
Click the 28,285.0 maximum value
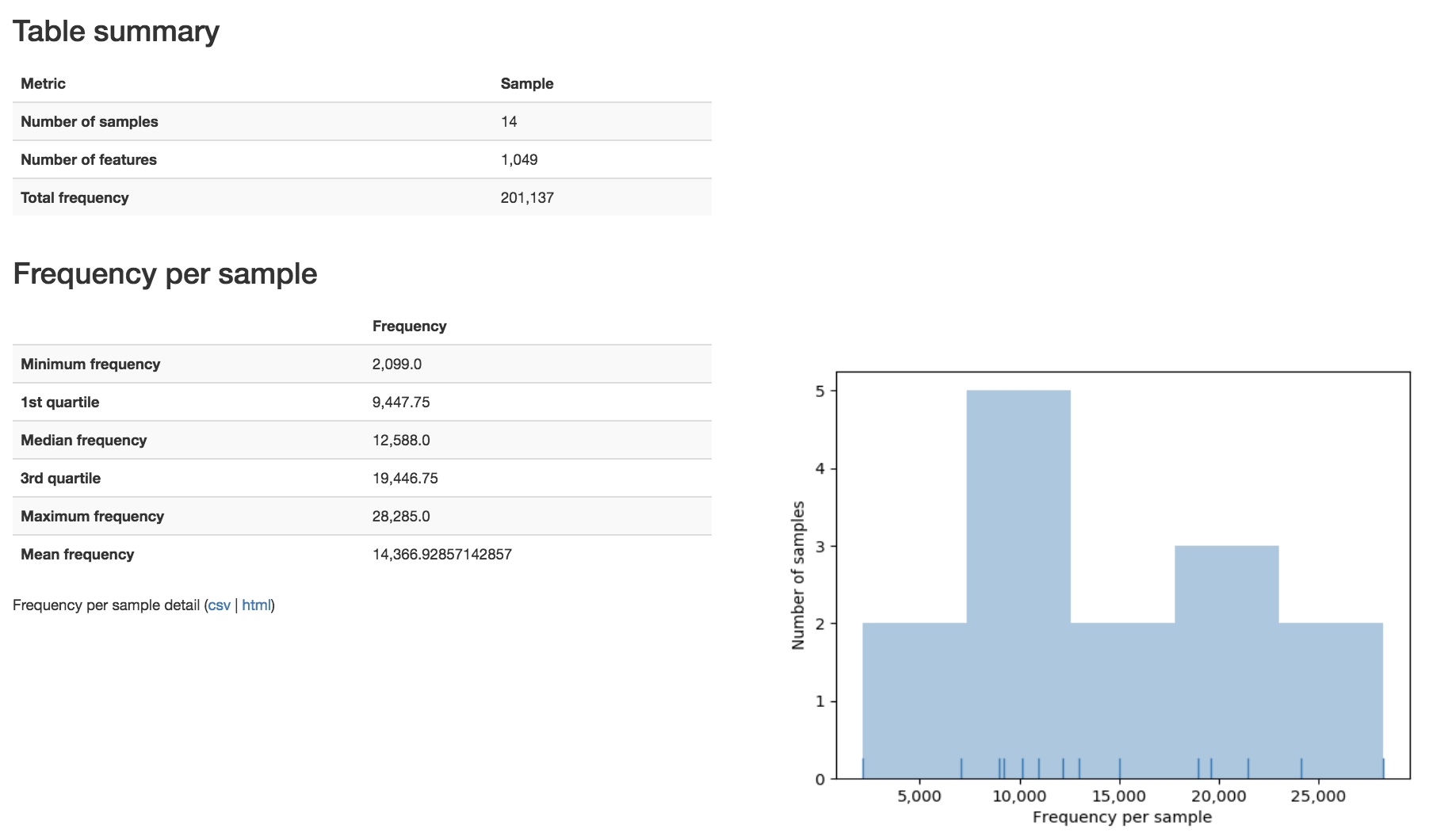click(401, 517)
